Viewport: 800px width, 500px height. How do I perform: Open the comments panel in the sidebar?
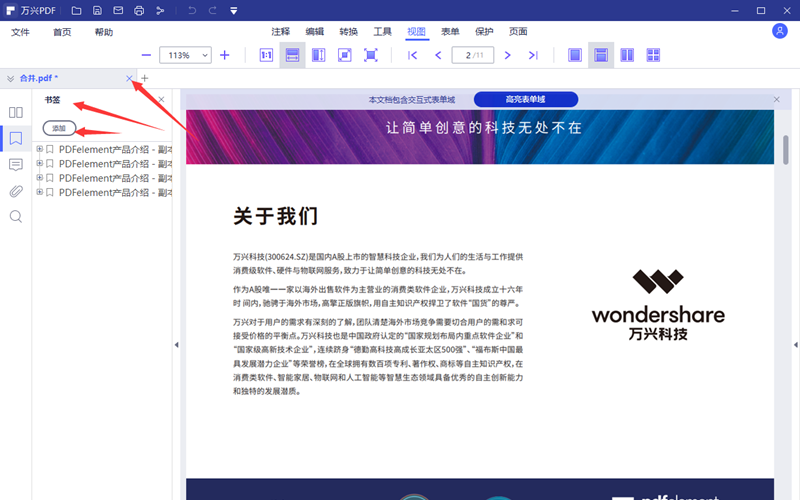(x=16, y=164)
